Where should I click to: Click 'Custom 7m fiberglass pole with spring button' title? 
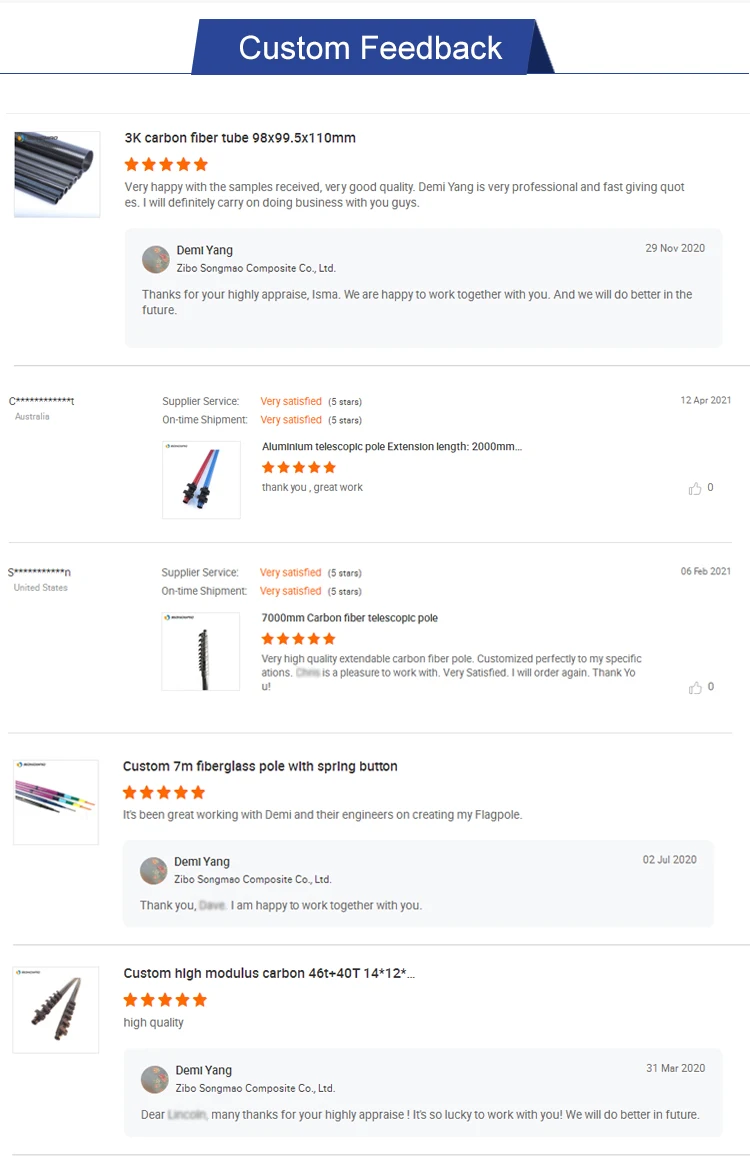click(x=260, y=766)
